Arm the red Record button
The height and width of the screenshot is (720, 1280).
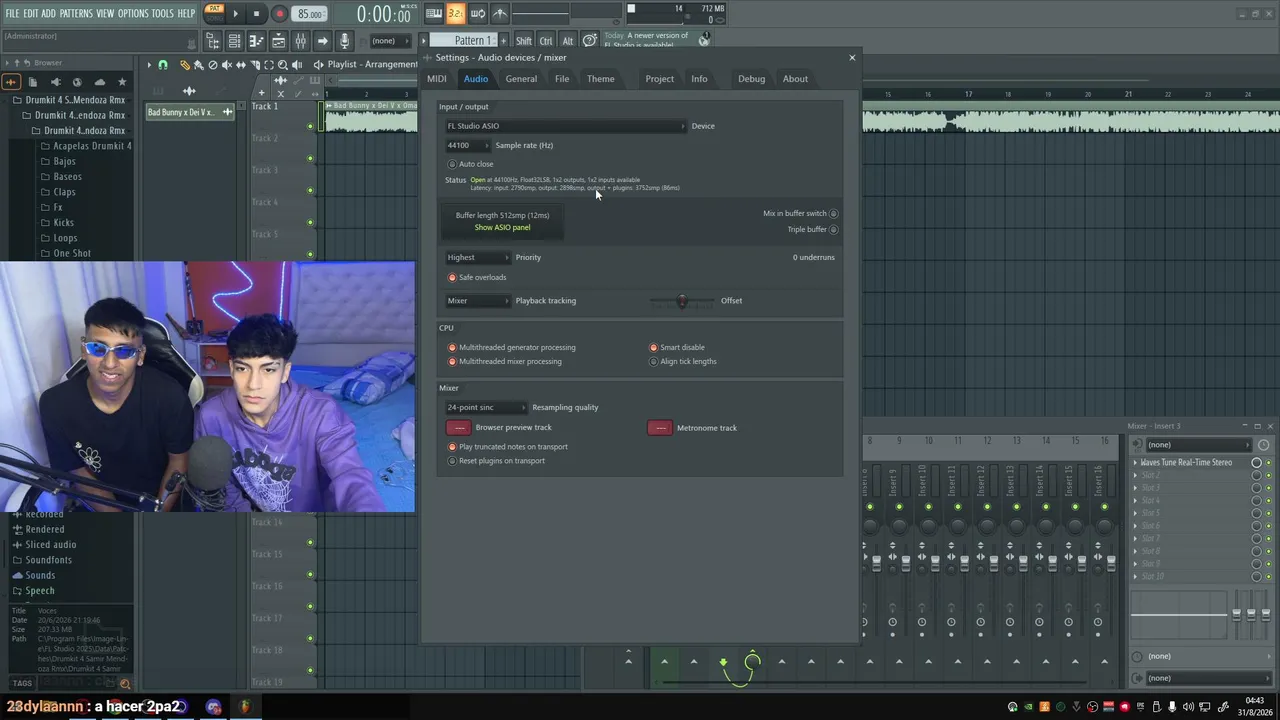coord(279,14)
